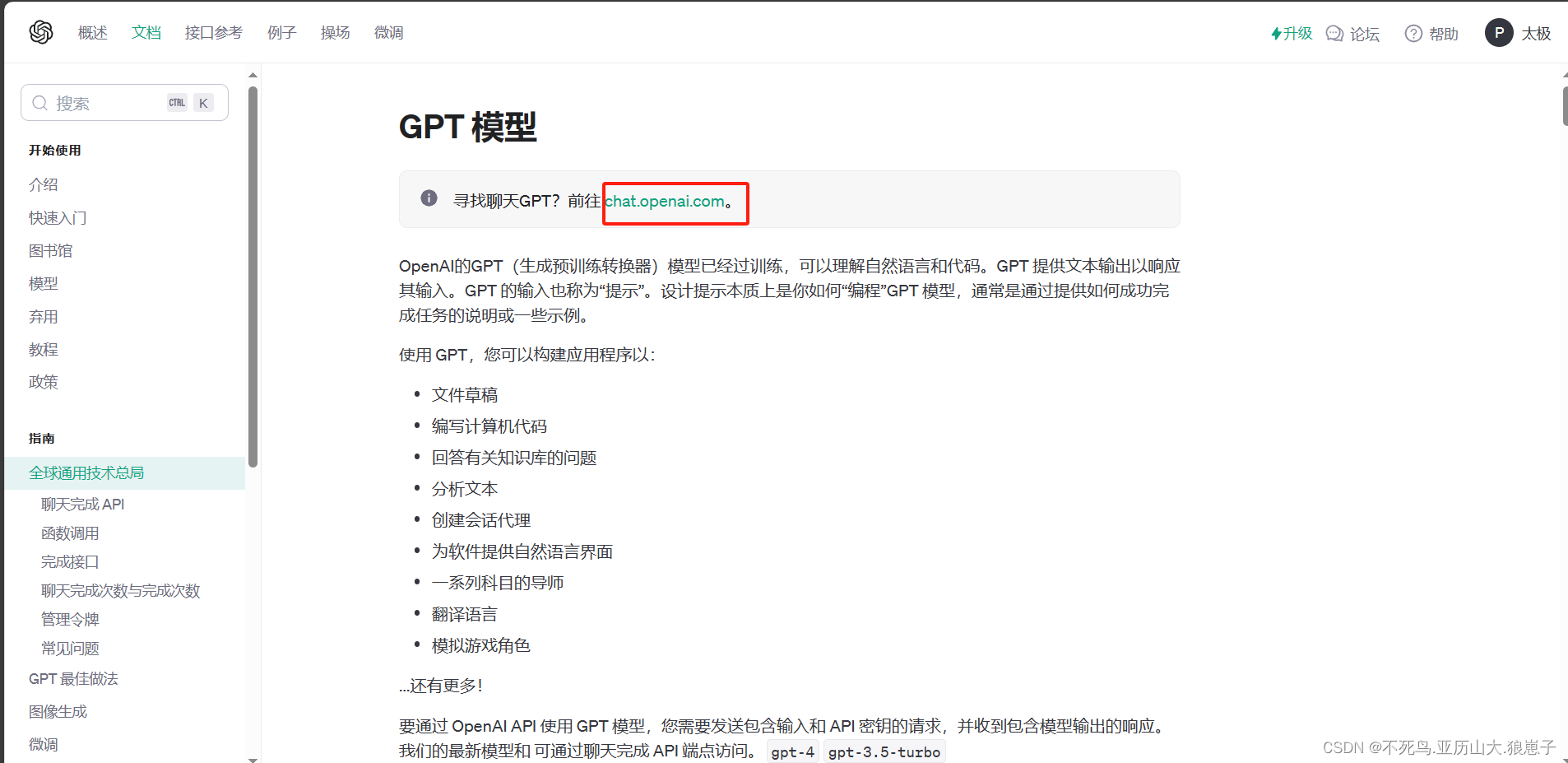This screenshot has width=1568, height=763.
Task: Click the gpt-4 code tag
Action: point(793,751)
